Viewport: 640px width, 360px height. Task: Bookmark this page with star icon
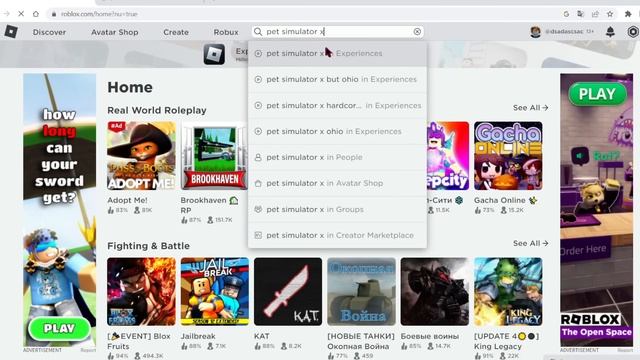610,14
